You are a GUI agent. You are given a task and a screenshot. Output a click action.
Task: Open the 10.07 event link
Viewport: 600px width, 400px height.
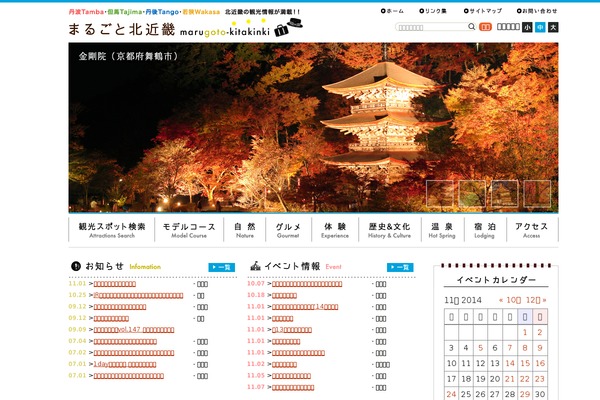pos(307,284)
